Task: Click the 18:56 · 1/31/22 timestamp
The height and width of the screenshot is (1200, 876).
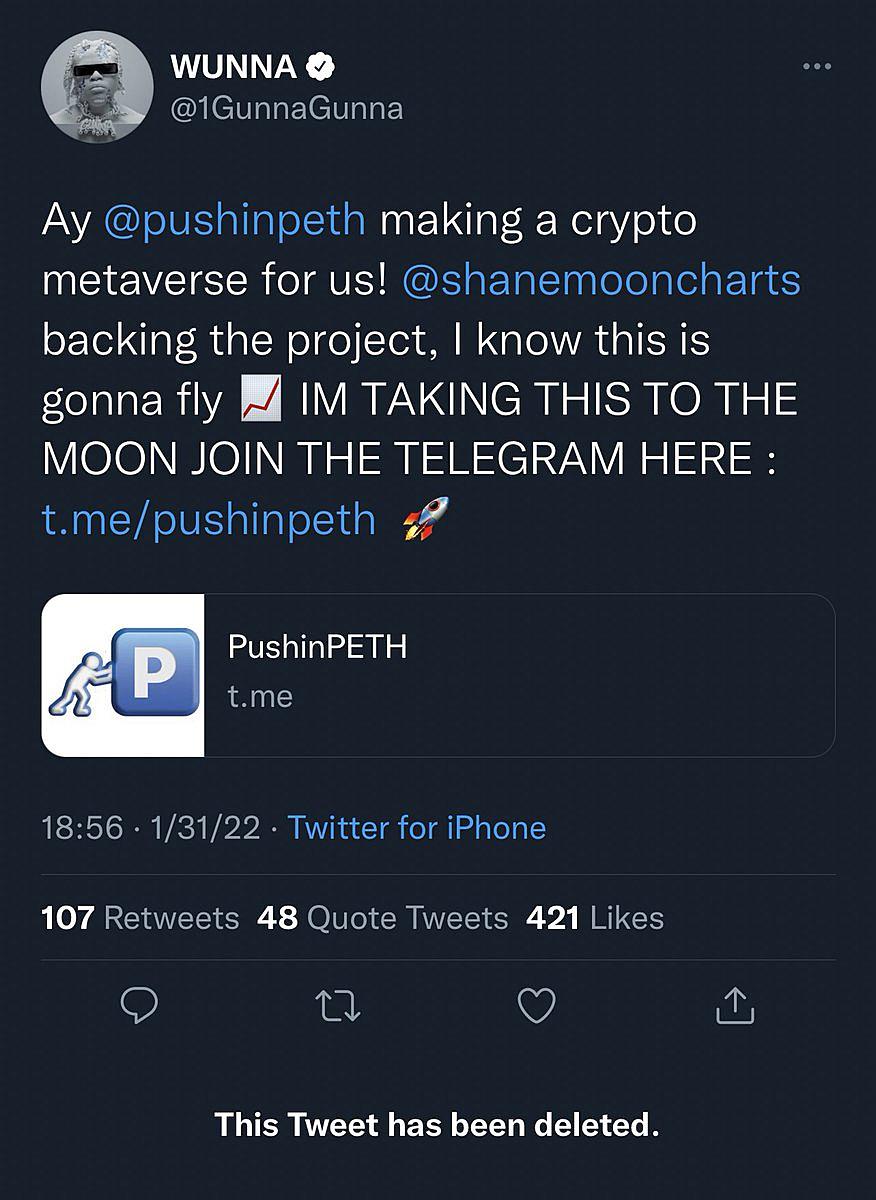Action: [151, 828]
